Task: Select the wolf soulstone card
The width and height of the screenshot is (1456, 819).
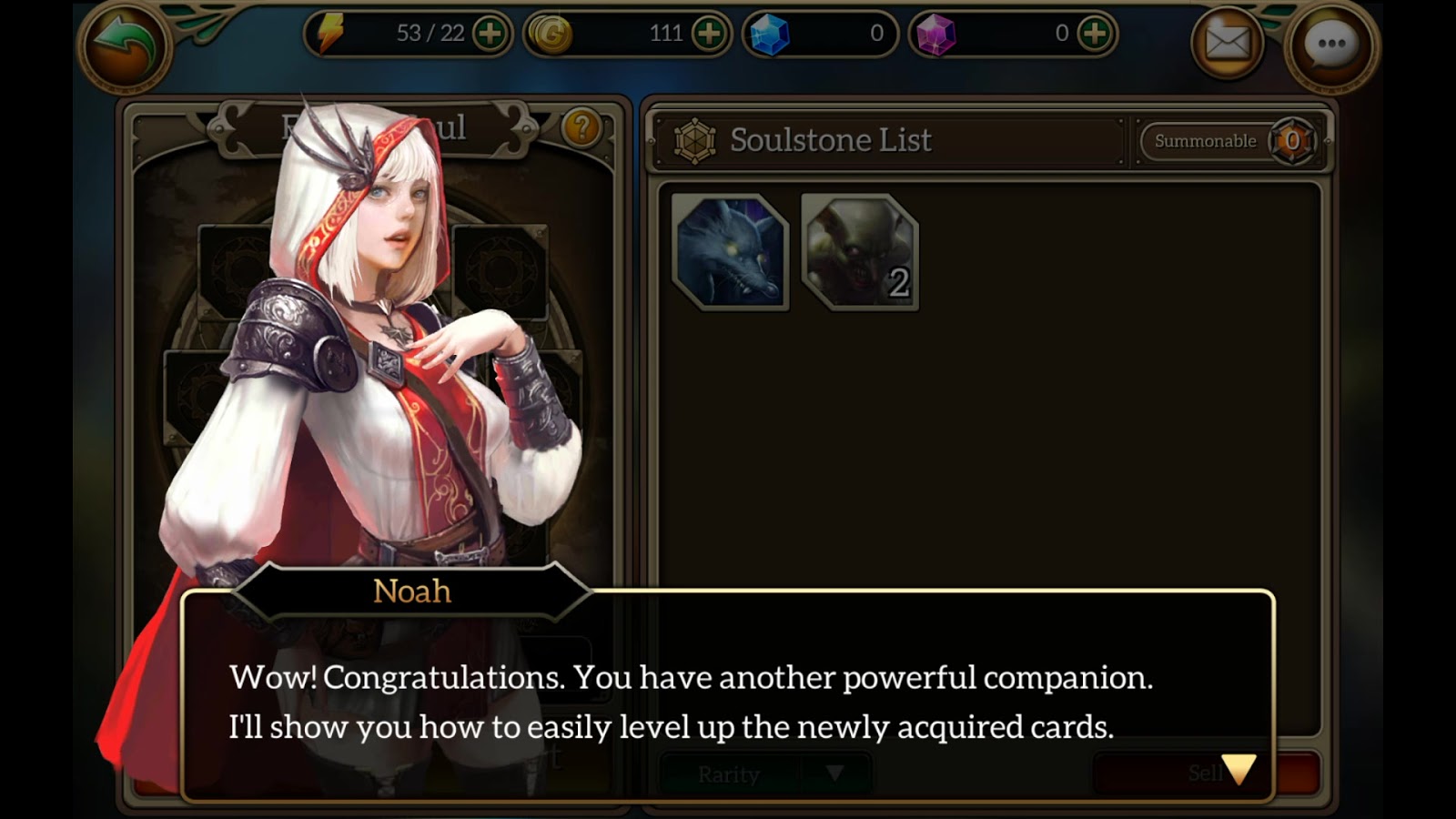Action: click(730, 252)
